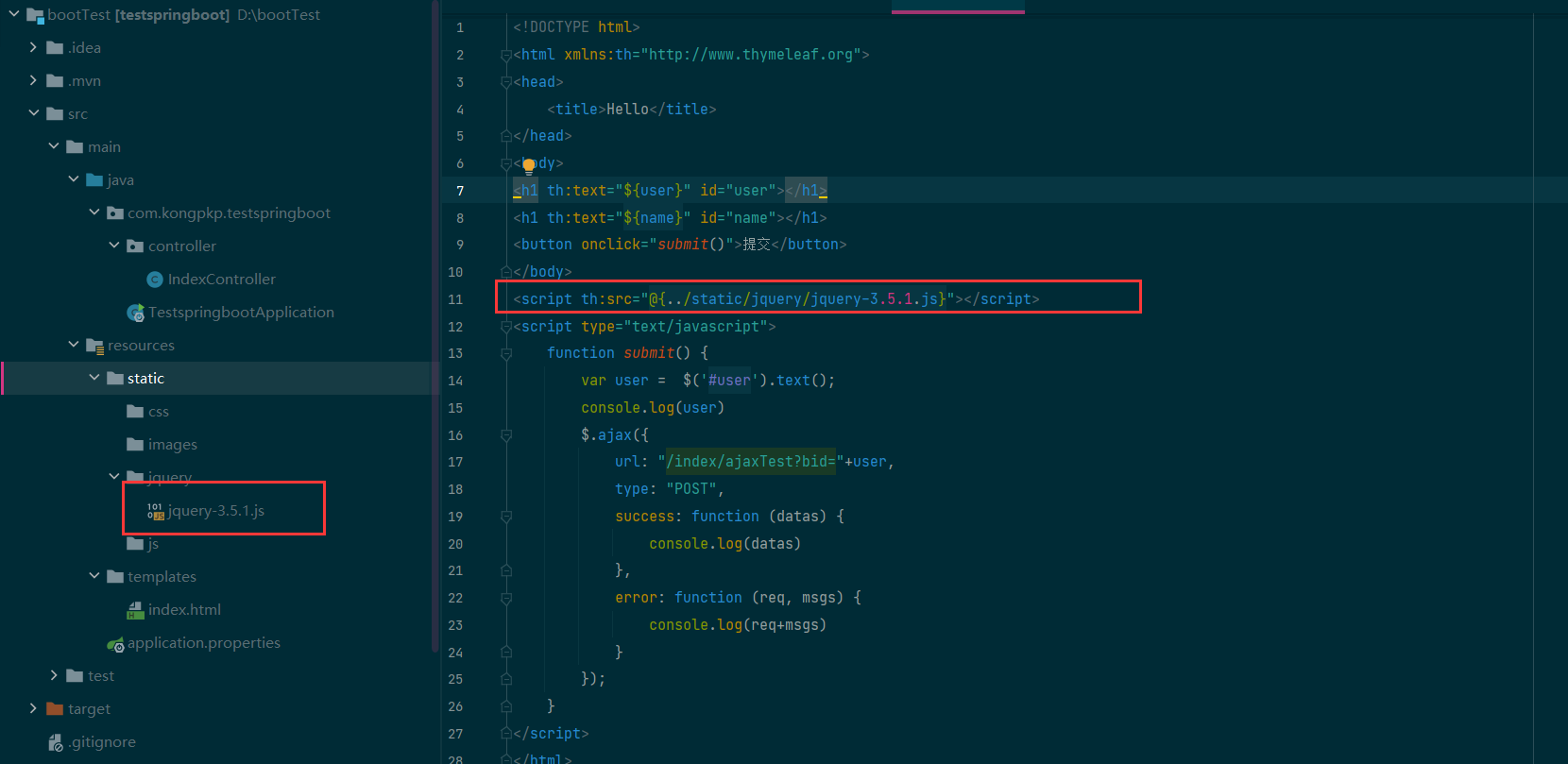Click the '#user' selector string
The height and width of the screenshot is (764, 1568).
click(729, 381)
